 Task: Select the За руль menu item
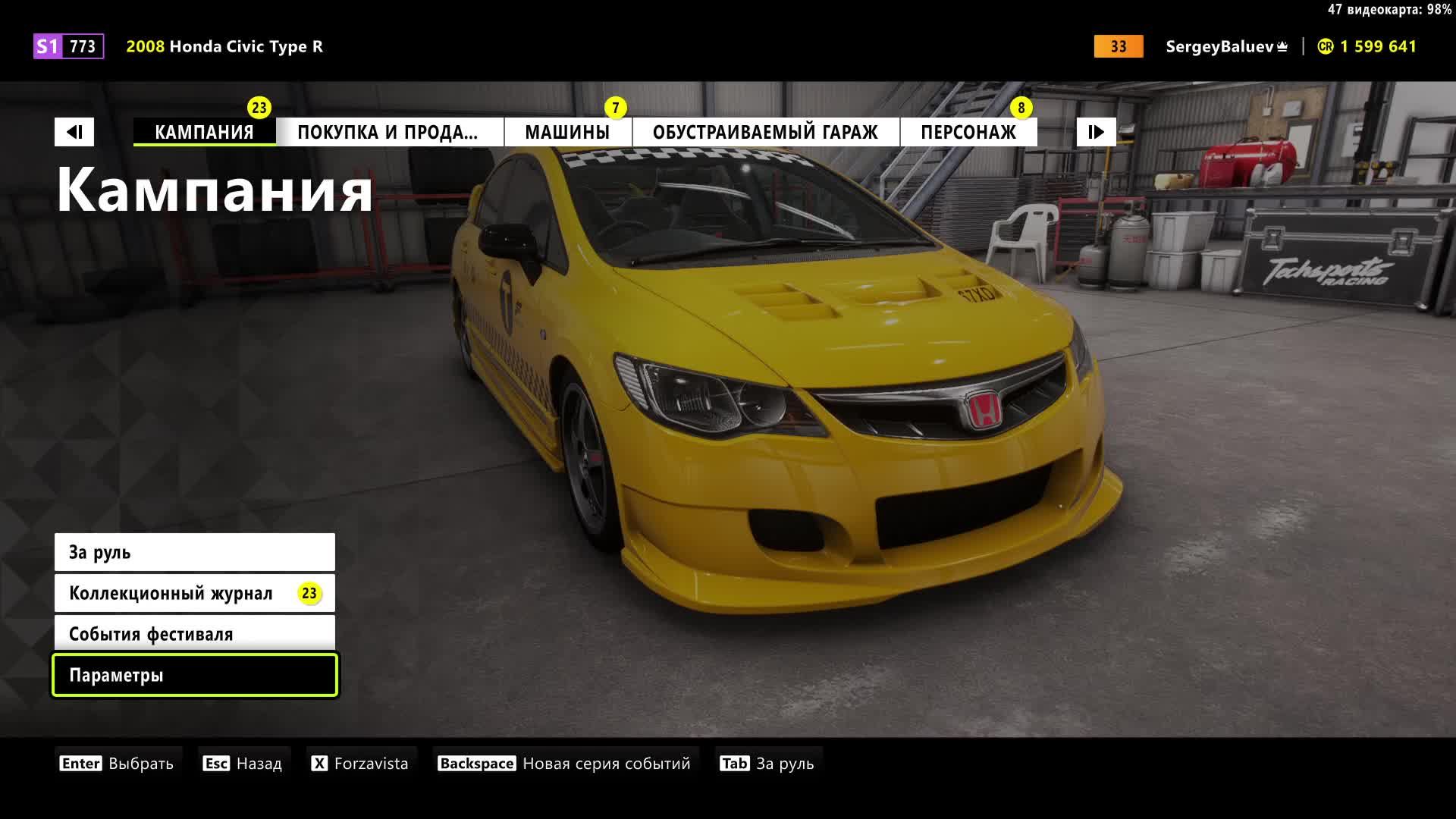pos(195,552)
